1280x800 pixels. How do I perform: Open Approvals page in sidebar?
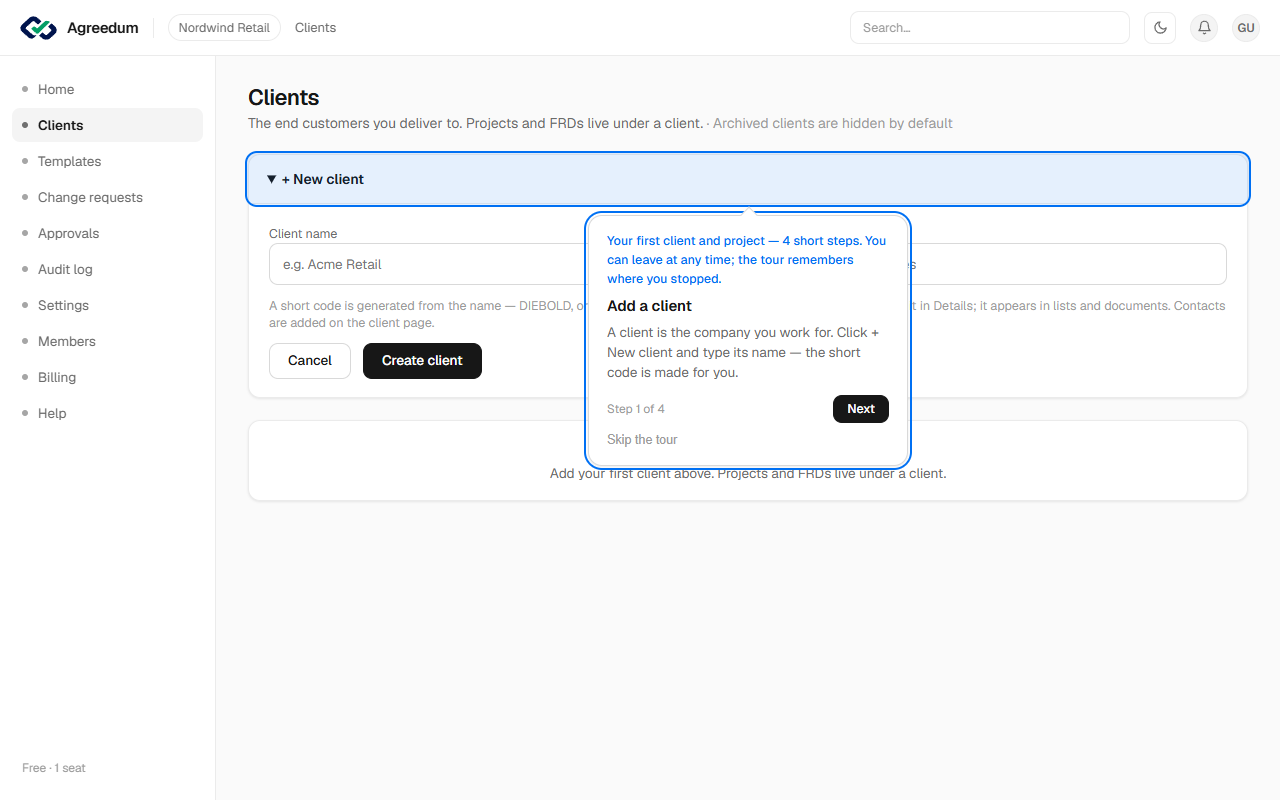point(107,233)
